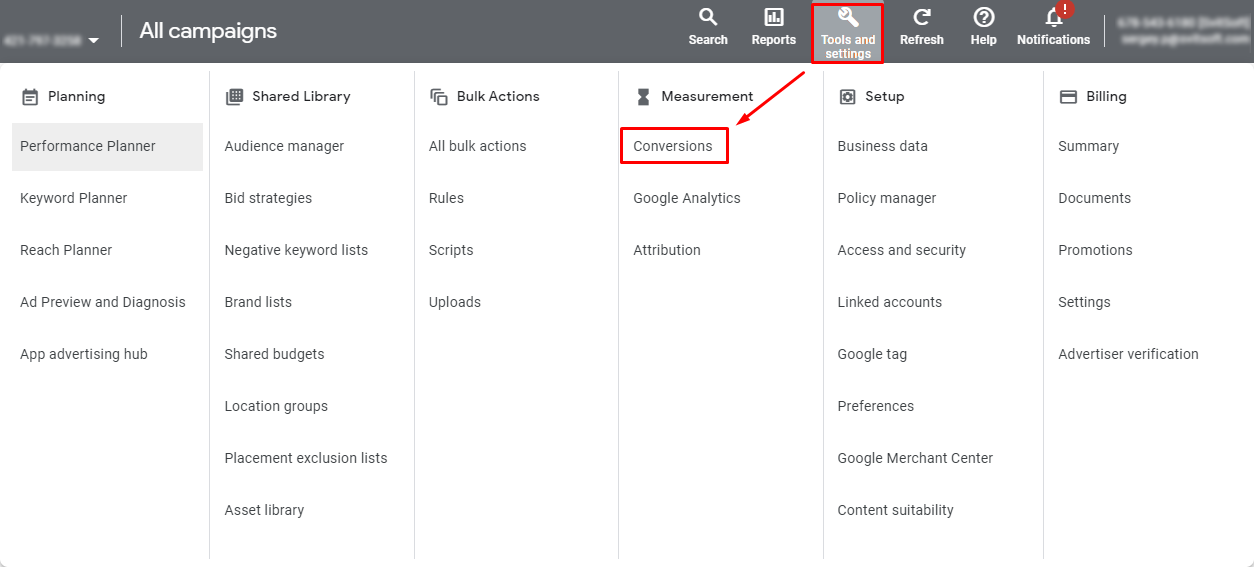Open Google tag settings
This screenshot has height=567, width=1254.
872,354
